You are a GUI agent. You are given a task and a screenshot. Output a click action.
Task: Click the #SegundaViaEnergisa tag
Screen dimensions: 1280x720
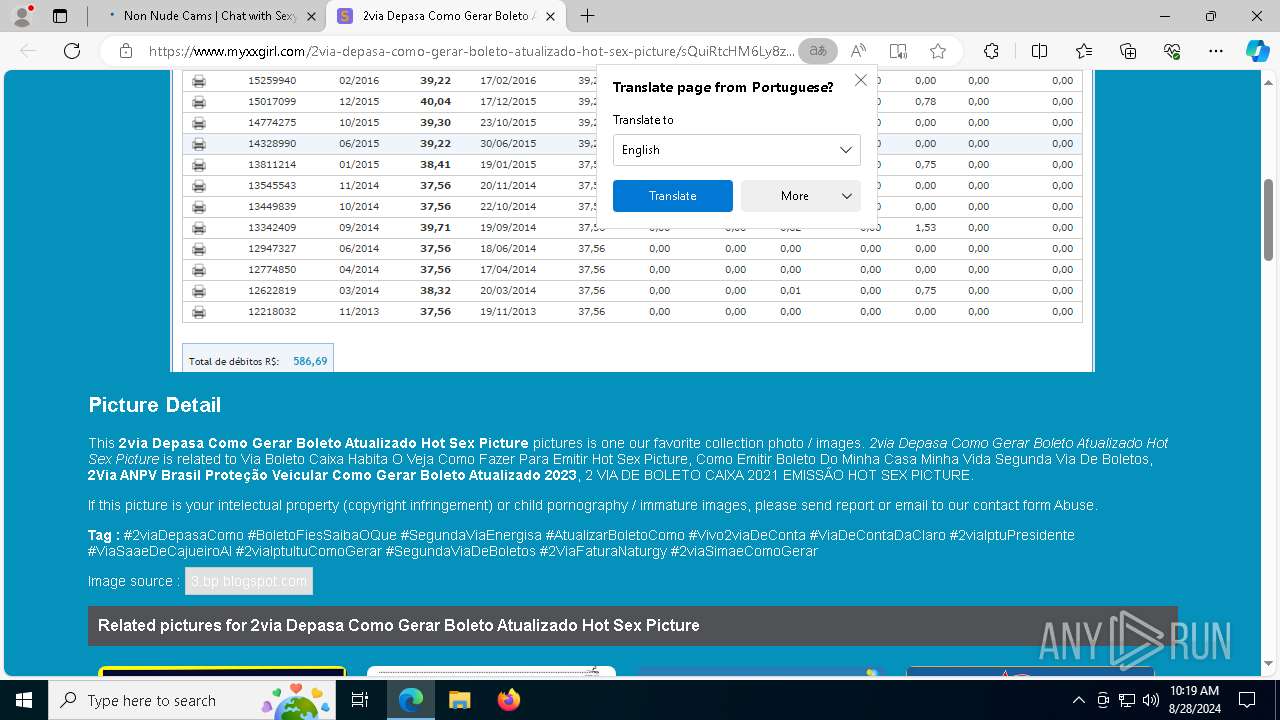click(x=471, y=535)
